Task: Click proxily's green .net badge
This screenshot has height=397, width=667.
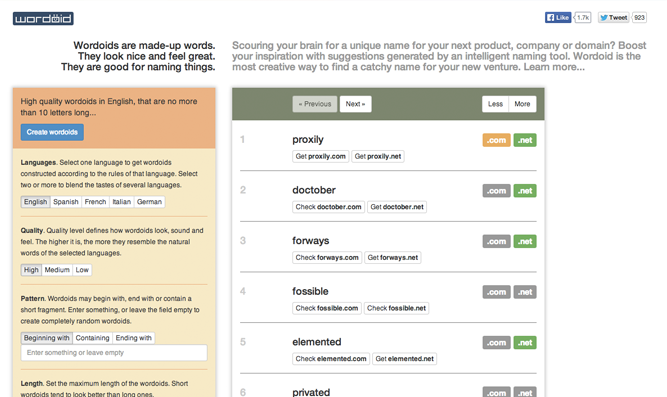Action: pos(525,140)
